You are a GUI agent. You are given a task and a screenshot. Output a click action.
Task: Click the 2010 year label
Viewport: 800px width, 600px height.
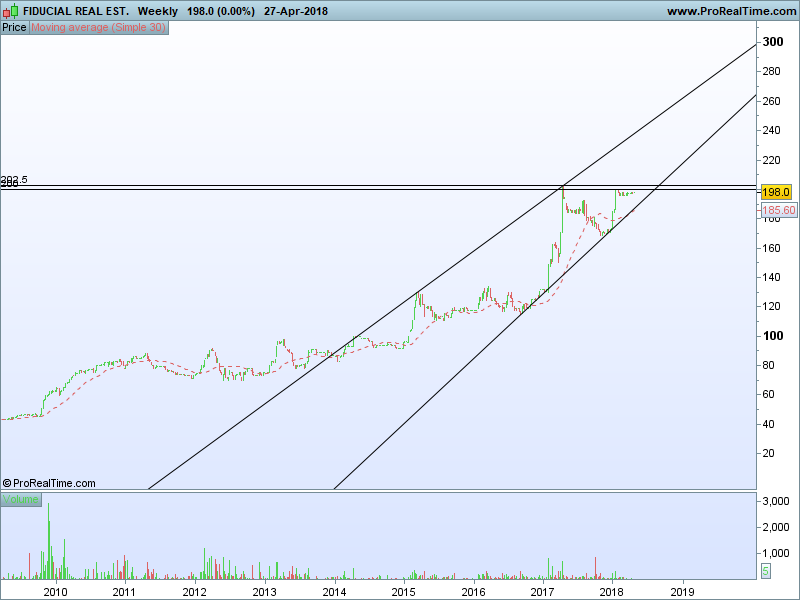(x=56, y=592)
